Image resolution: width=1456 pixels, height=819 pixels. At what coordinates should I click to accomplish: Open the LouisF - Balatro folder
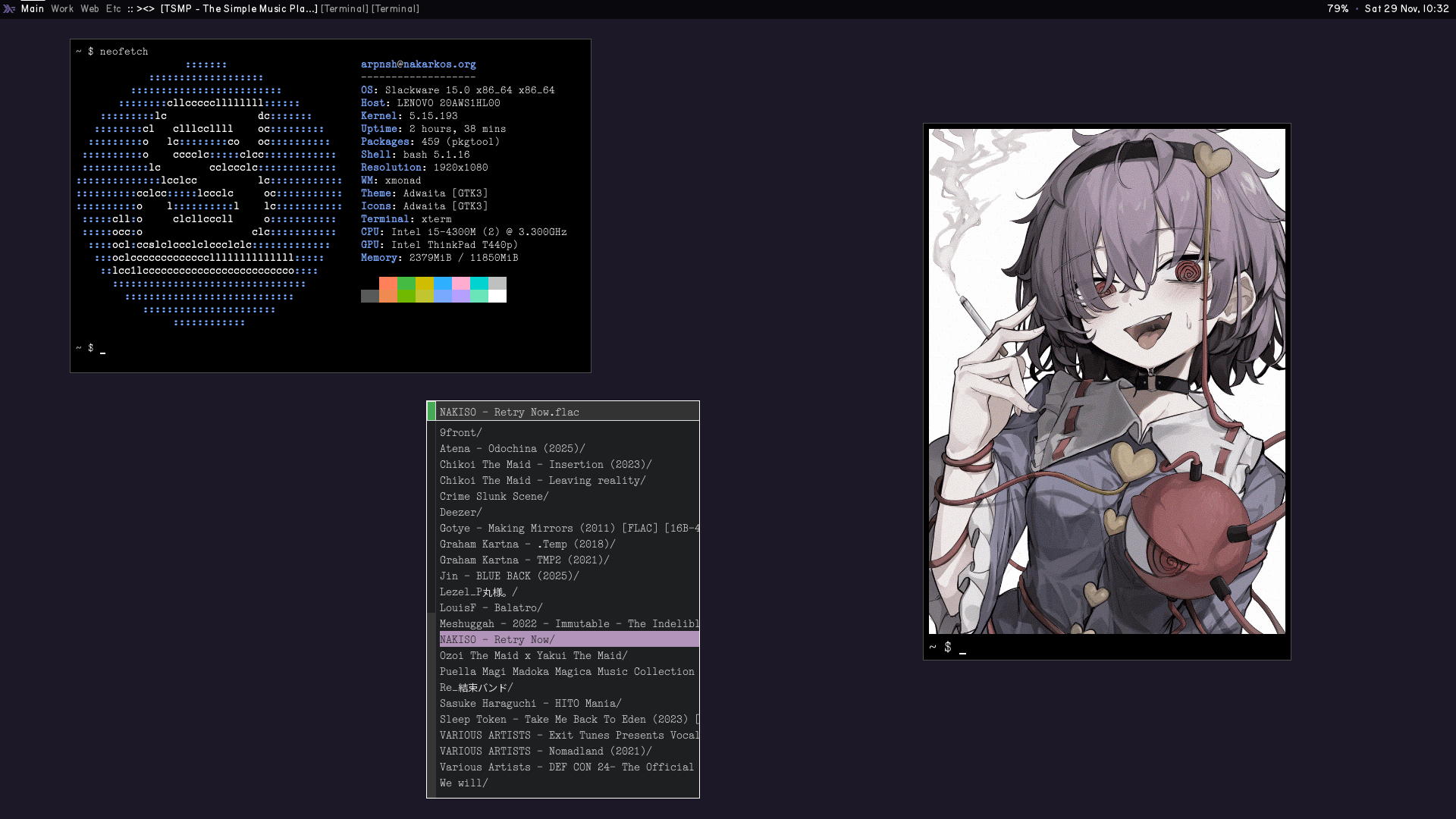[491, 608]
